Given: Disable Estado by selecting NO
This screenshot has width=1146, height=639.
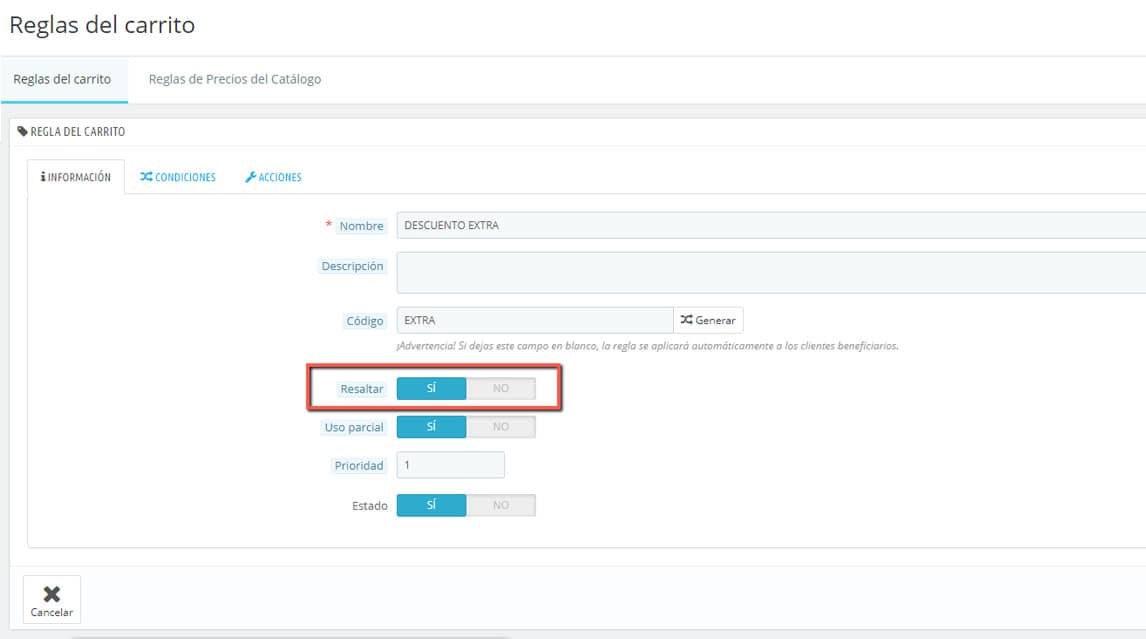Looking at the screenshot, I should [500, 505].
